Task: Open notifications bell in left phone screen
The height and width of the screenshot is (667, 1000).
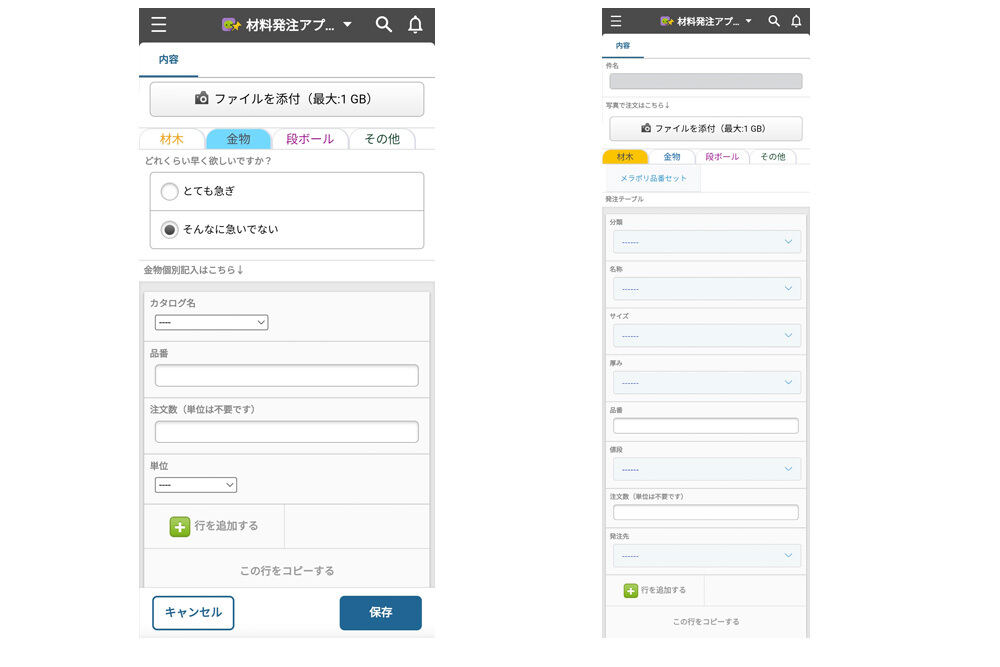Action: [x=415, y=25]
